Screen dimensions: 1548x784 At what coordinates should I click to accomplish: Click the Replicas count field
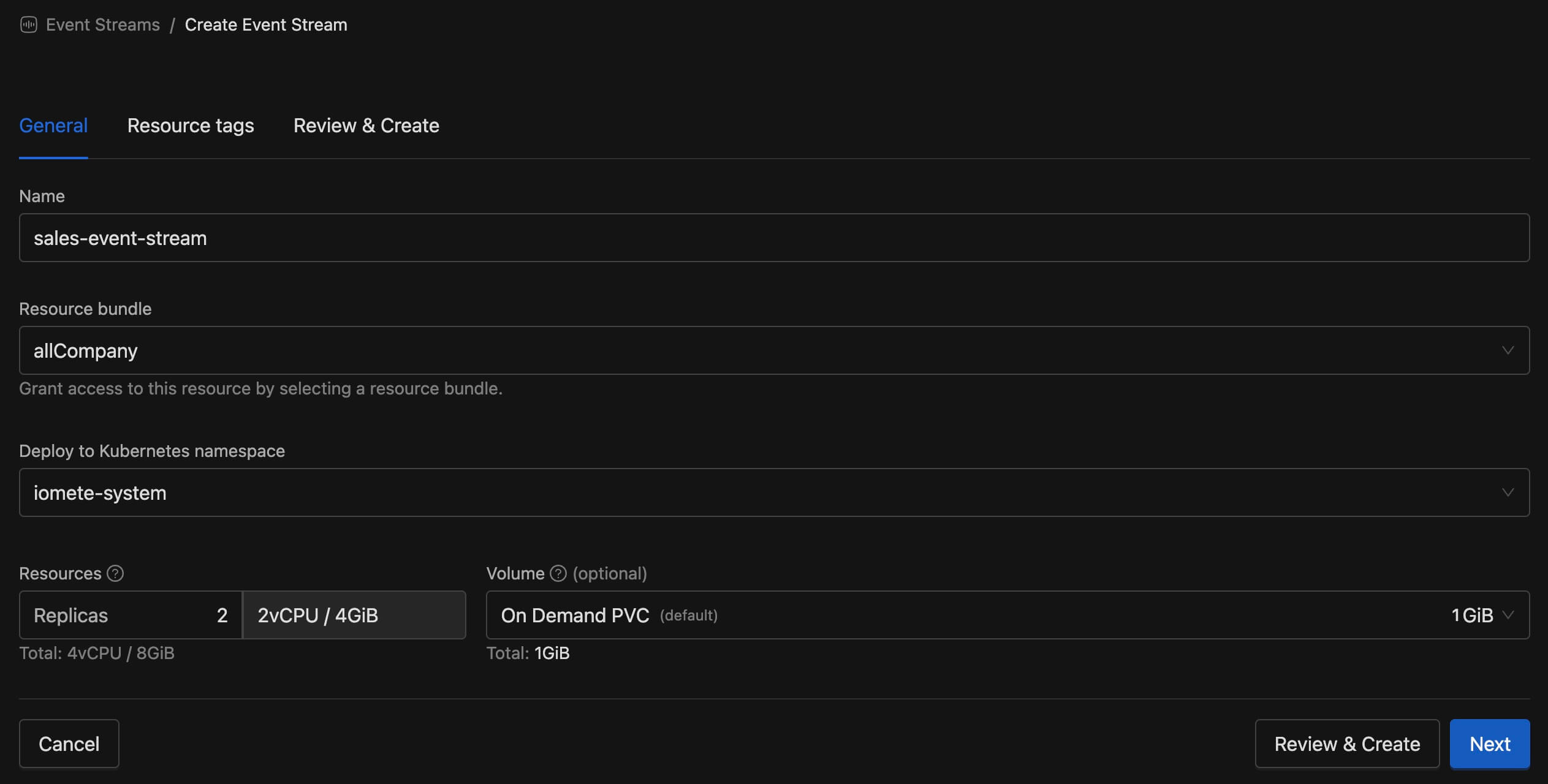tap(131, 615)
